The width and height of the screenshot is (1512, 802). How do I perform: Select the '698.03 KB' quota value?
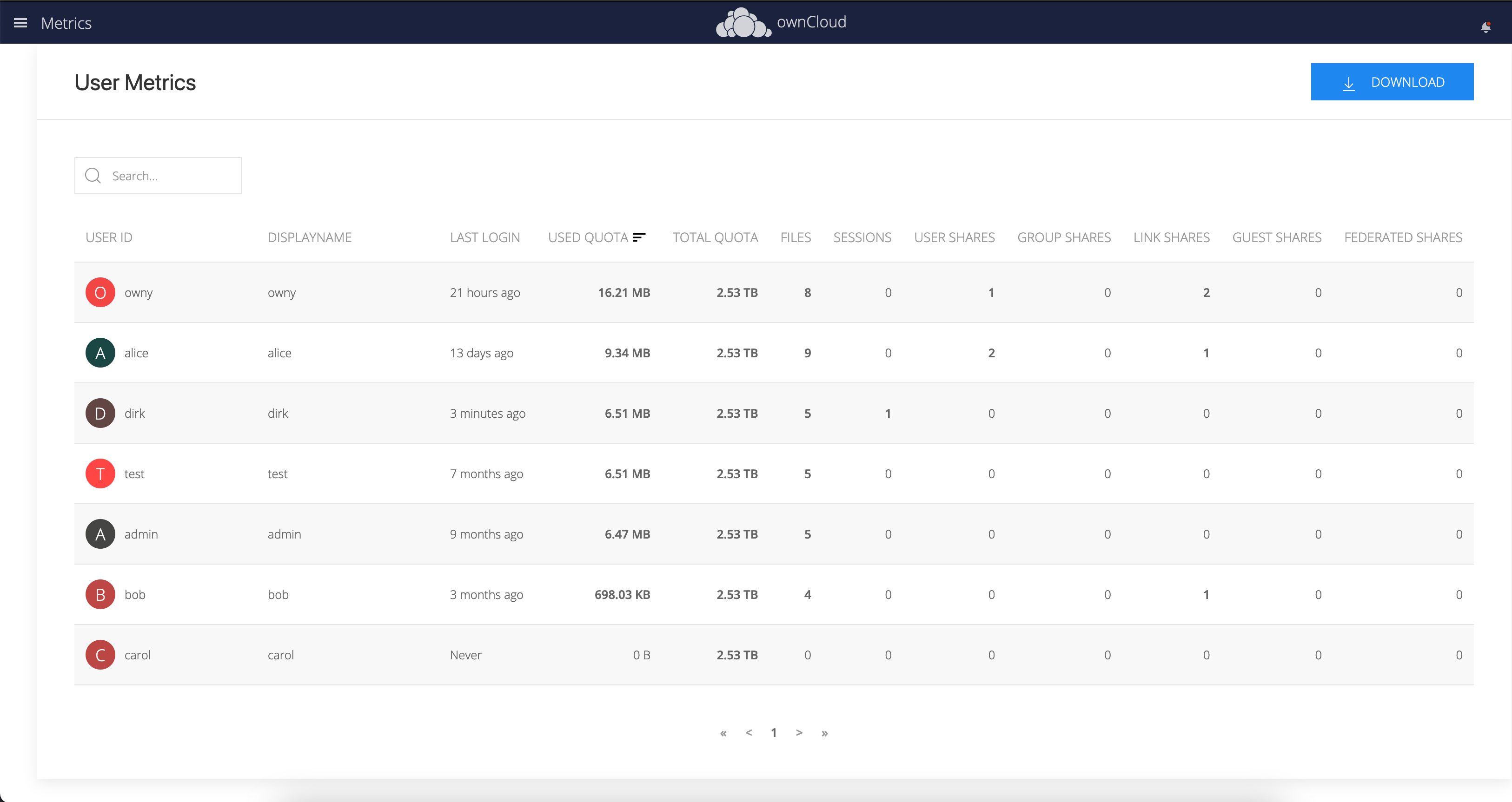(x=622, y=594)
